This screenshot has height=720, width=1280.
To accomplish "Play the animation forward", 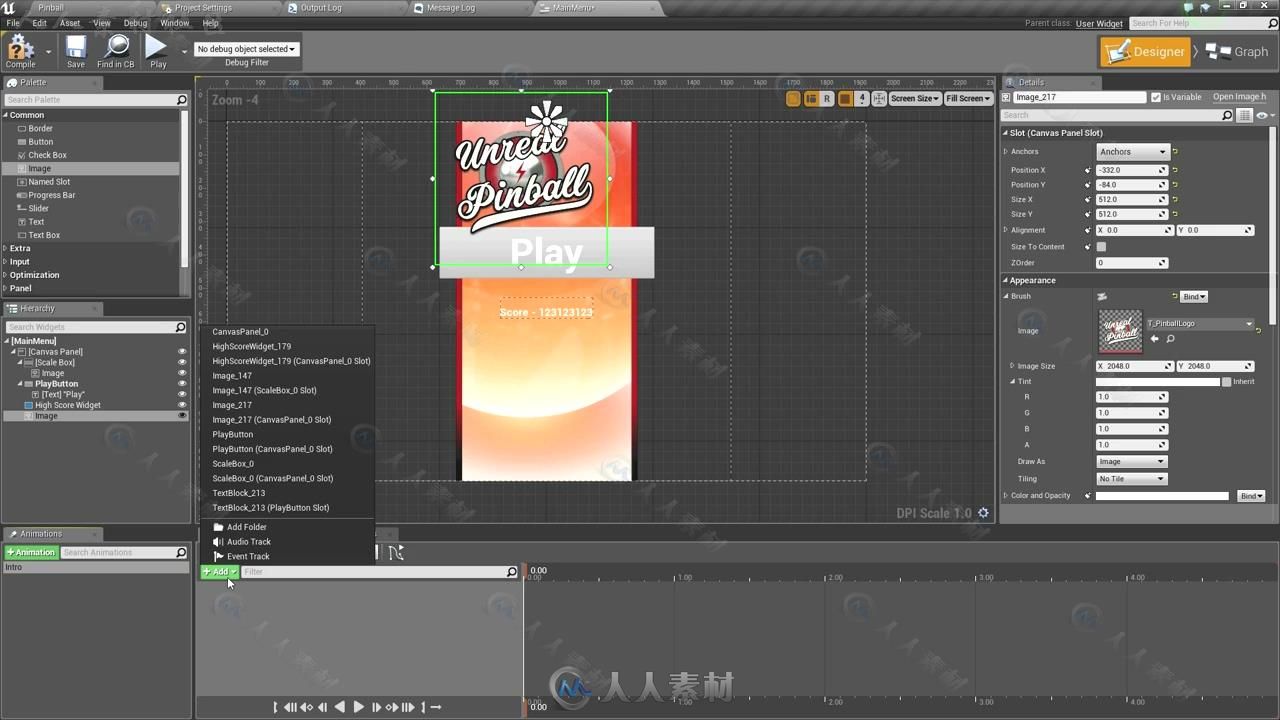I will click(358, 707).
